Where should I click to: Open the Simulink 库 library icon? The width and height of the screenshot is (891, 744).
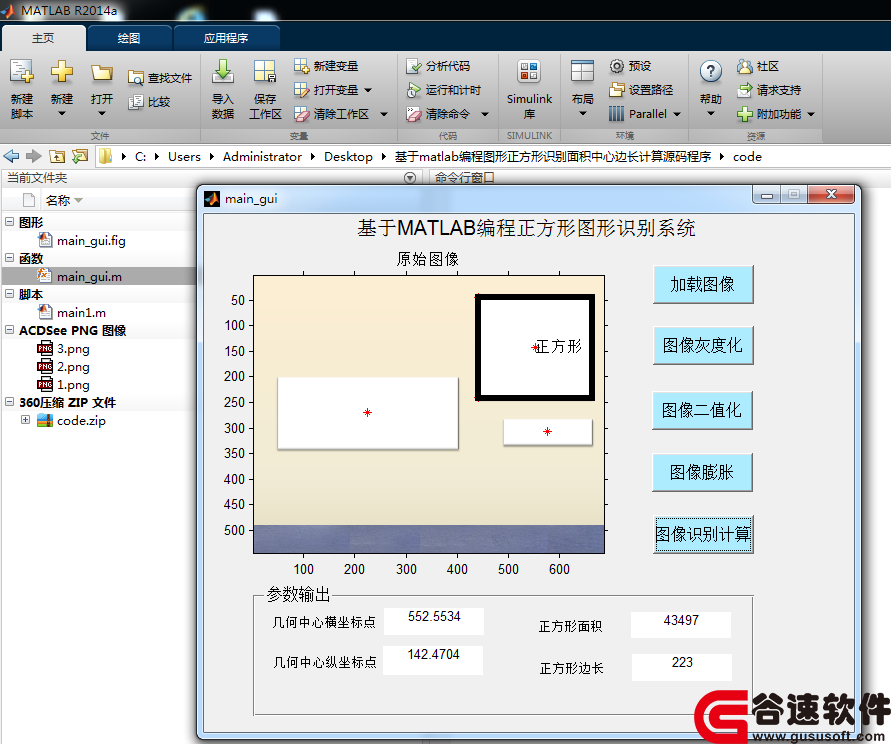529,72
